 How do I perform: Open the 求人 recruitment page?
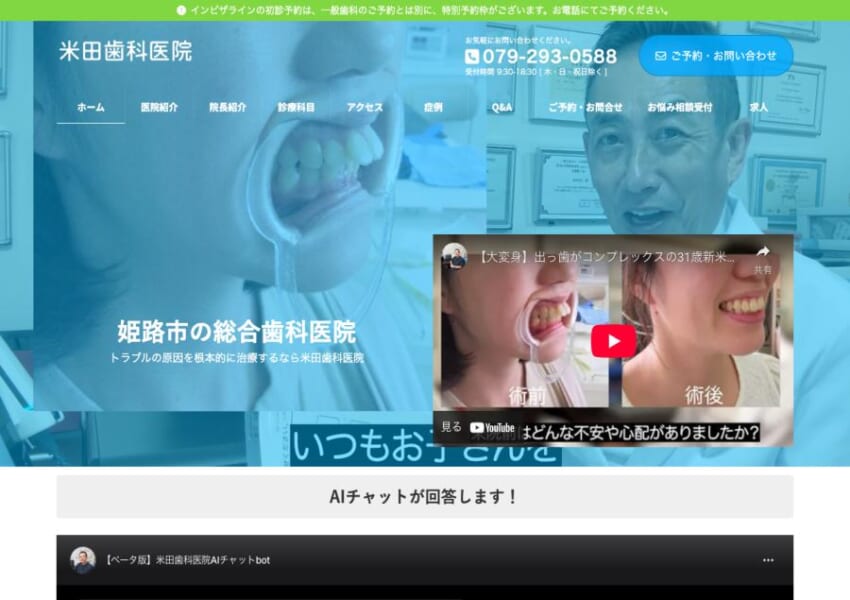point(762,105)
